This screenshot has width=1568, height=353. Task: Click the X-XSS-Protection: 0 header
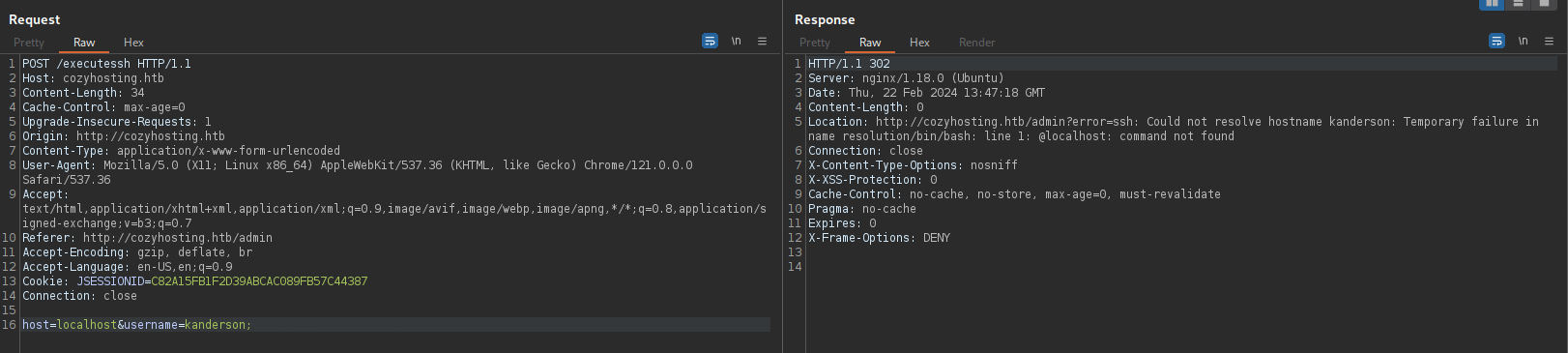(872, 180)
